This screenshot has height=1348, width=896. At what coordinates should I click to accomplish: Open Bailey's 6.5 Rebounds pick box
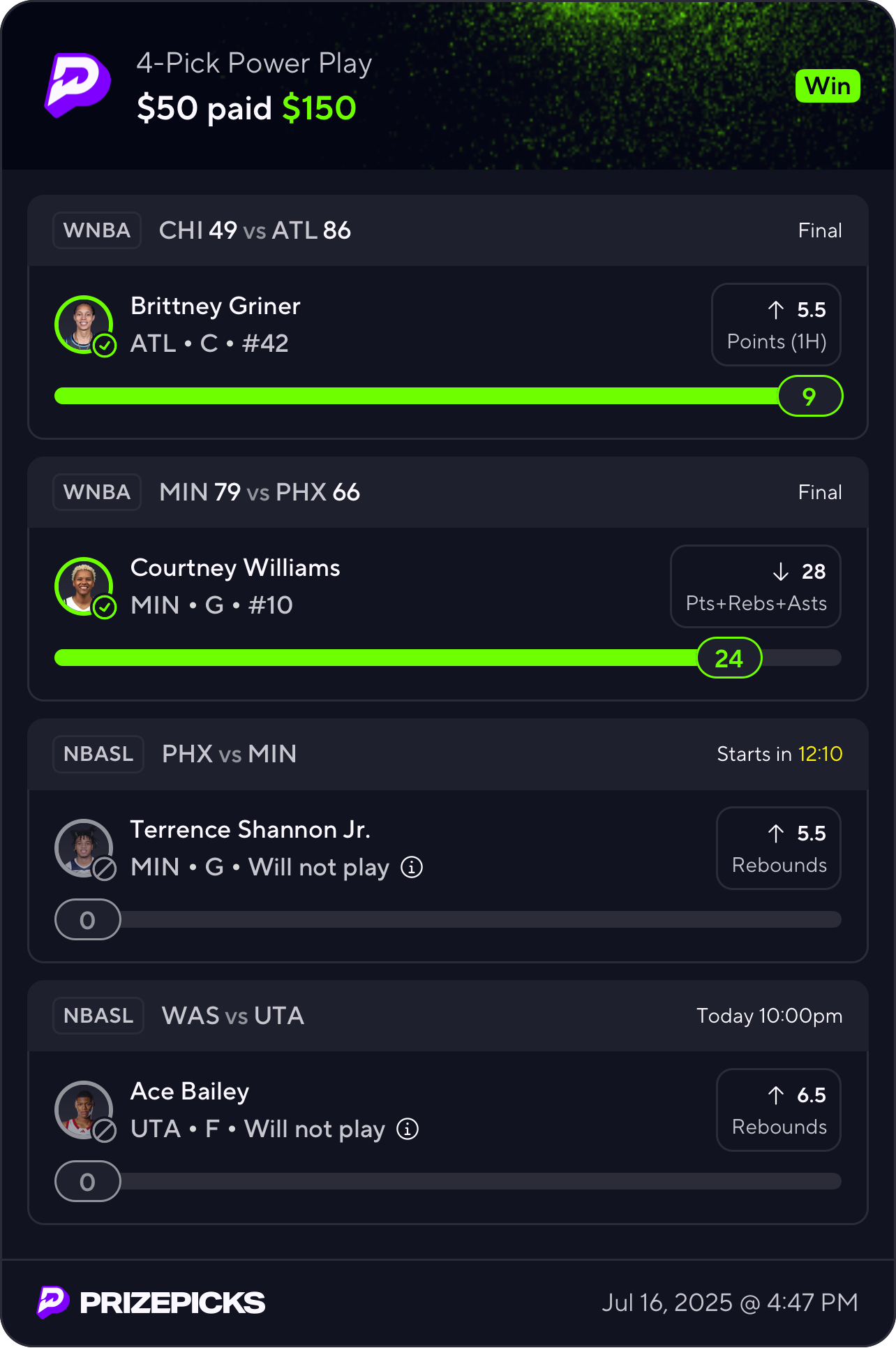pos(779,1110)
